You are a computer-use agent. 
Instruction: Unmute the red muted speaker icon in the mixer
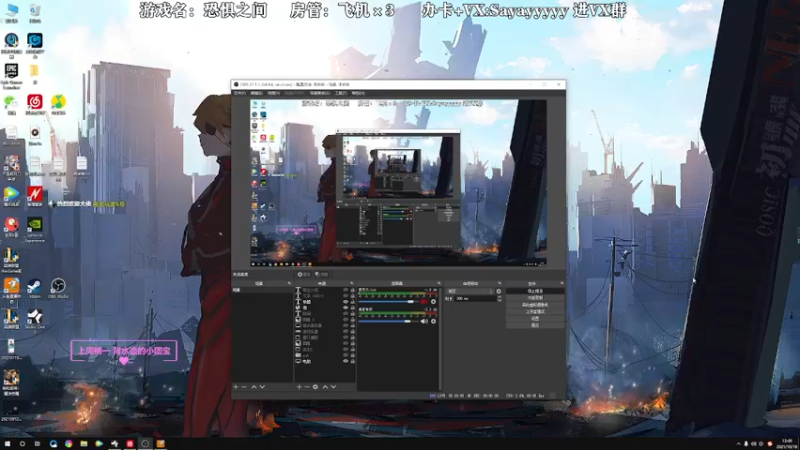(424, 302)
